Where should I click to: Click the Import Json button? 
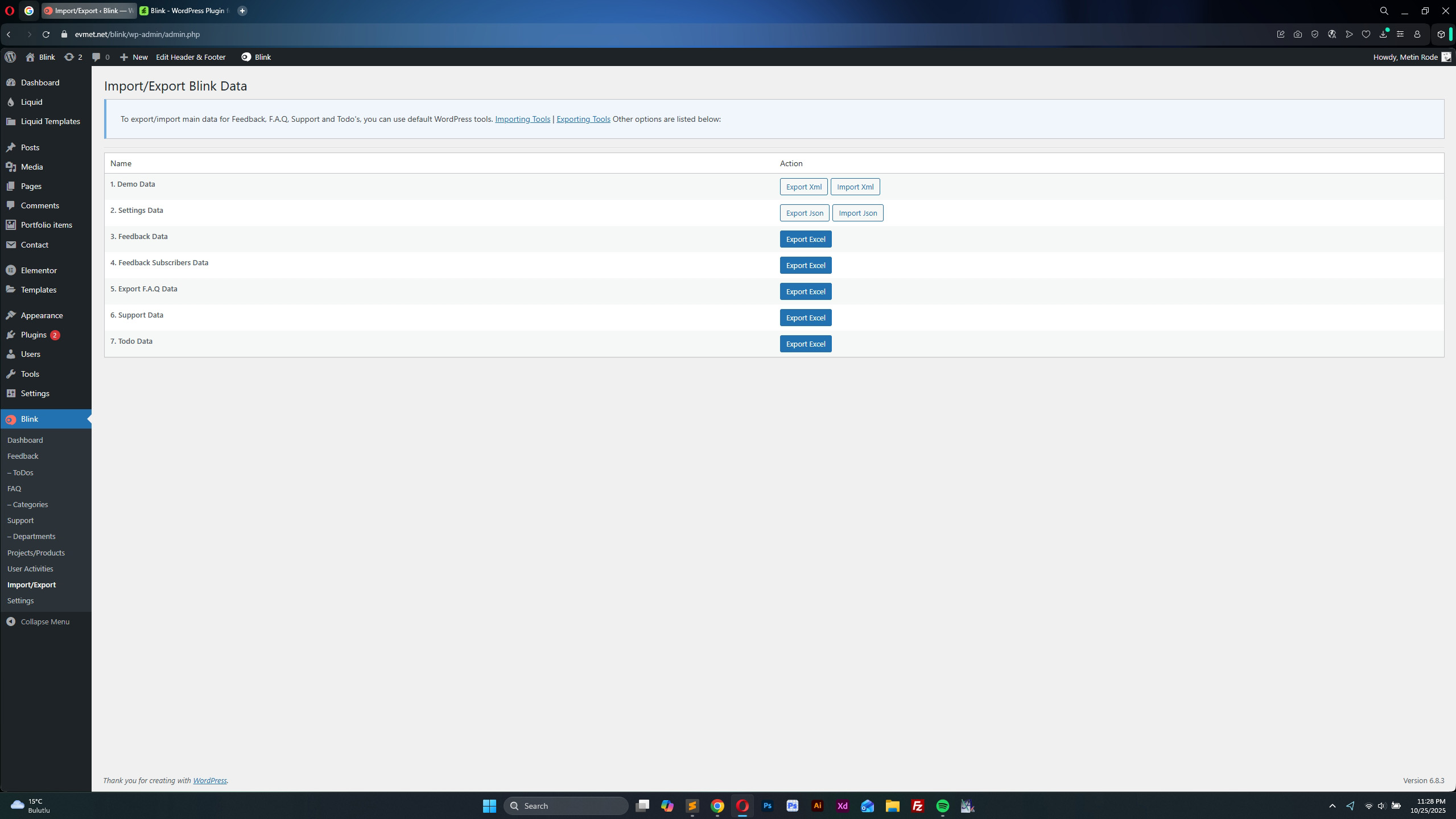click(x=857, y=213)
